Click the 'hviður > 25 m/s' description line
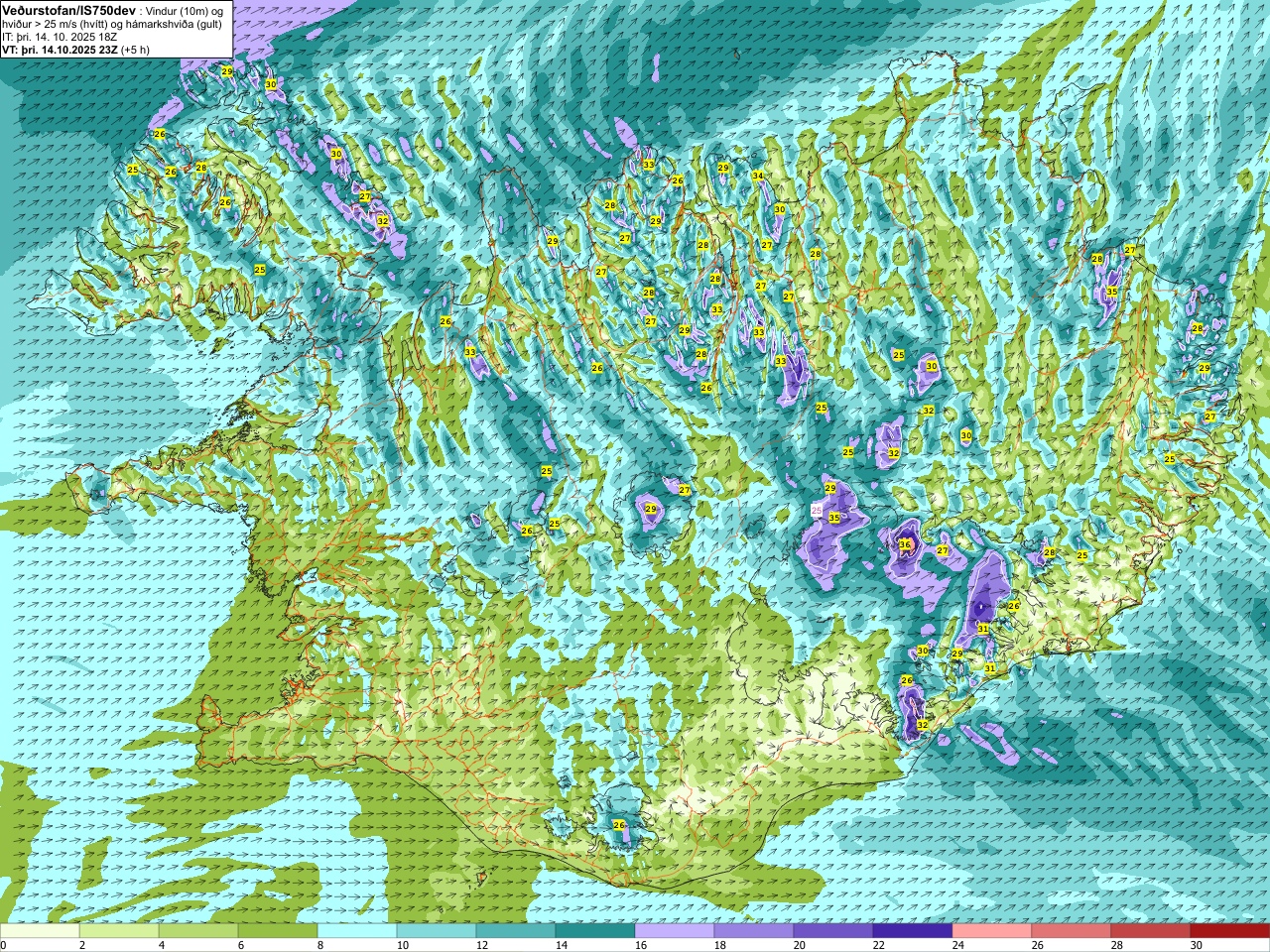The height and width of the screenshot is (952, 1270). [112, 23]
